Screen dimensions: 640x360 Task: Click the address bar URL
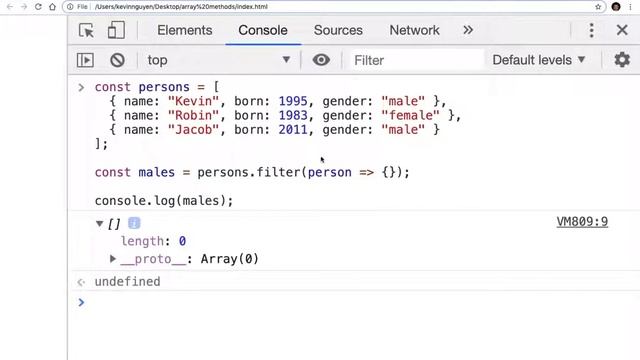[181, 7]
